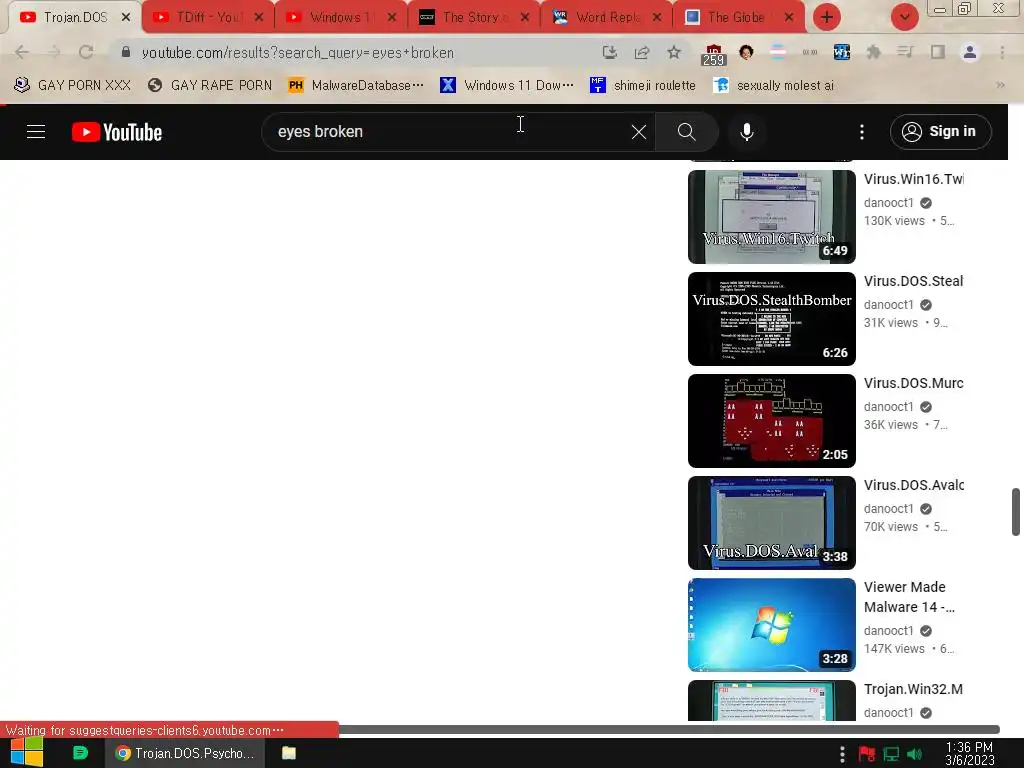Click the YouTube logo
This screenshot has width=1024, height=768.
117,132
